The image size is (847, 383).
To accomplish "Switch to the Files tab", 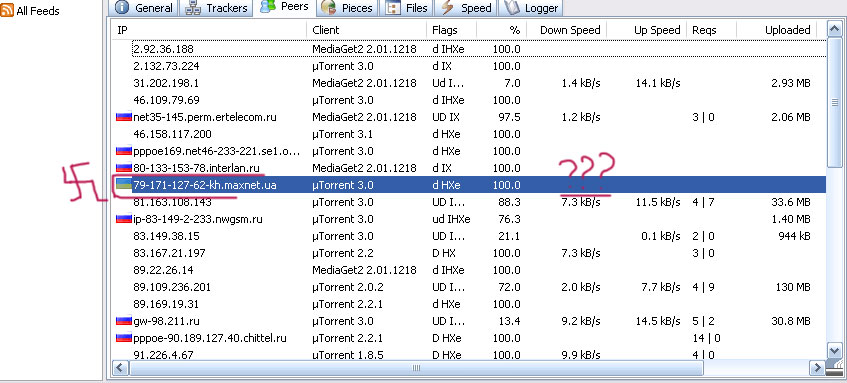I will click(408, 8).
